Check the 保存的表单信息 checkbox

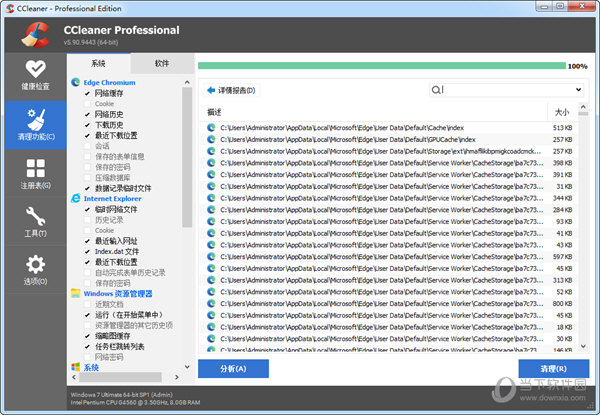tap(87, 156)
